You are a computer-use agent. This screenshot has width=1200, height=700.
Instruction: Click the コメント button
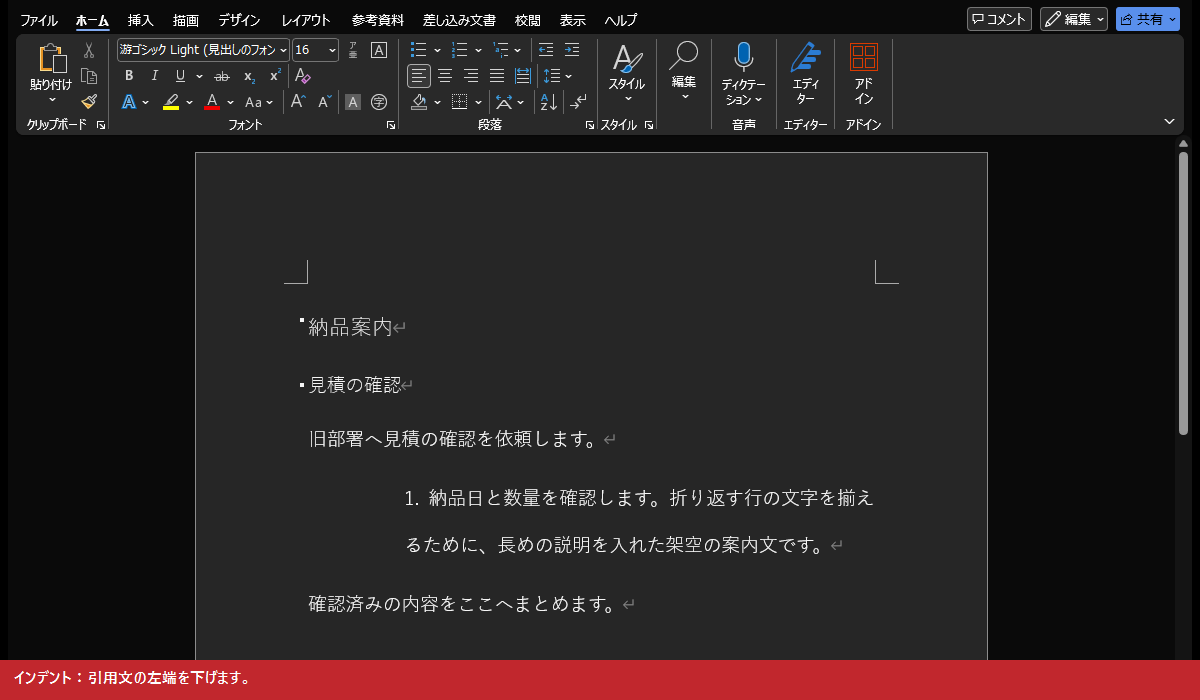[999, 19]
